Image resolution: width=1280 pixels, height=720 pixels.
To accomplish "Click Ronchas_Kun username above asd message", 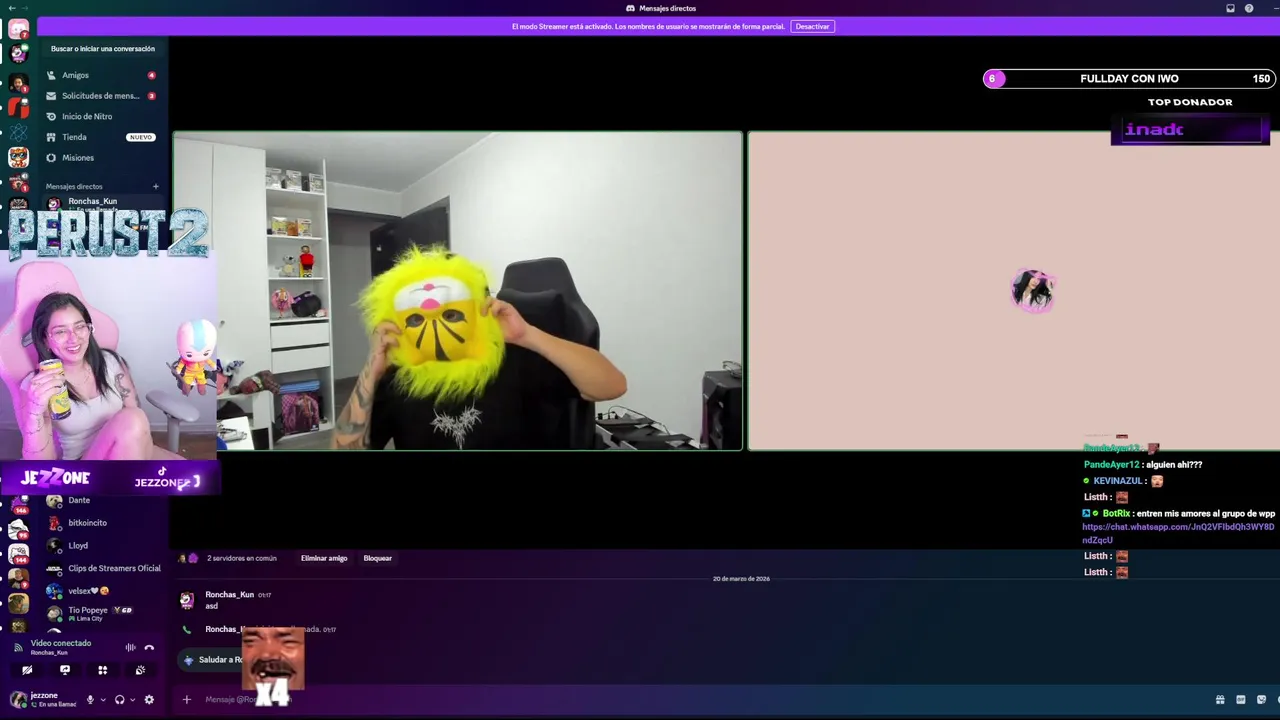I will coord(229,595).
